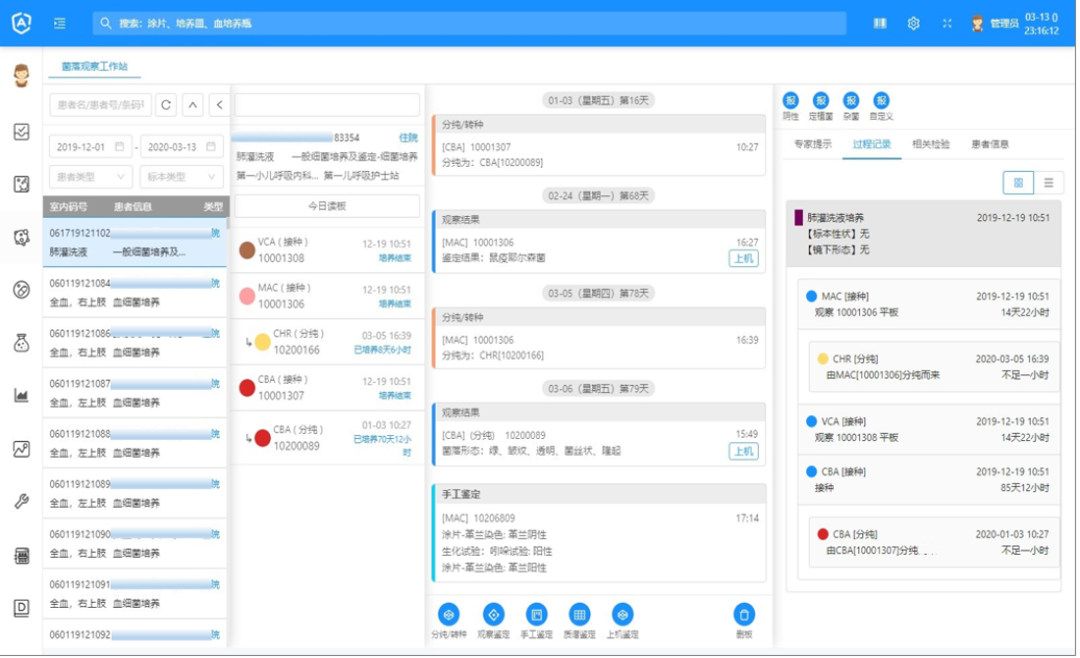Switch process record to grid view
The image size is (1080, 658).
pos(1018,182)
